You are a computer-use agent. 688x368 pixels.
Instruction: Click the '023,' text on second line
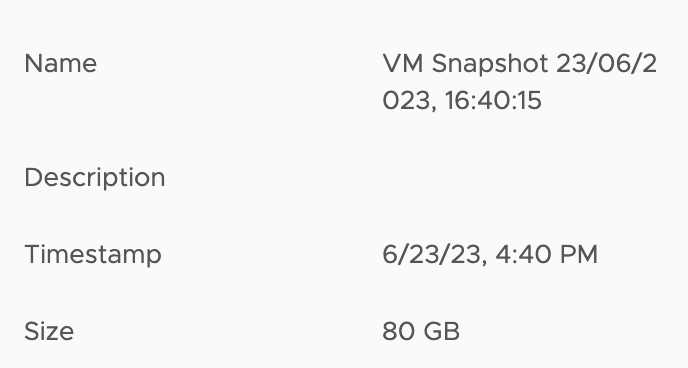(x=410, y=101)
